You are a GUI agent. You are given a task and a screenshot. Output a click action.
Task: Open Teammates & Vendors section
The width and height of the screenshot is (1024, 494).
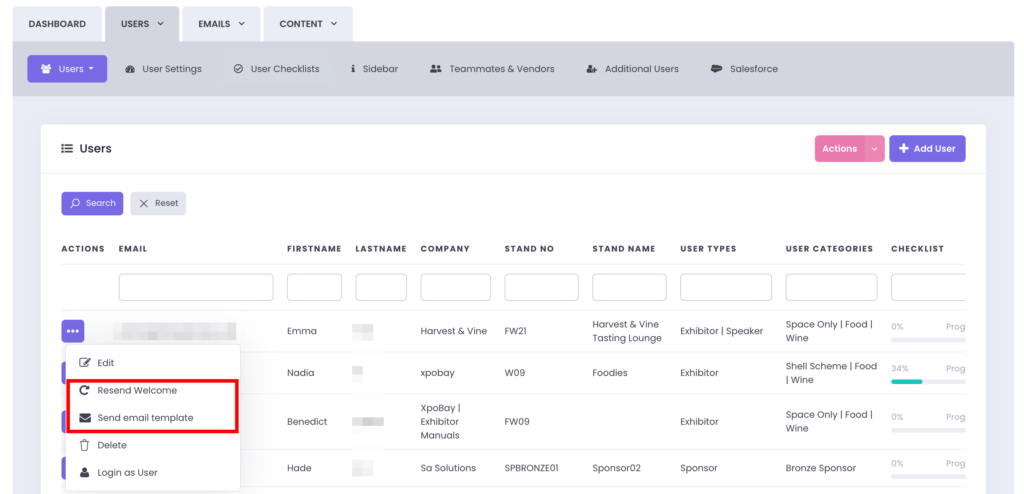coord(492,69)
